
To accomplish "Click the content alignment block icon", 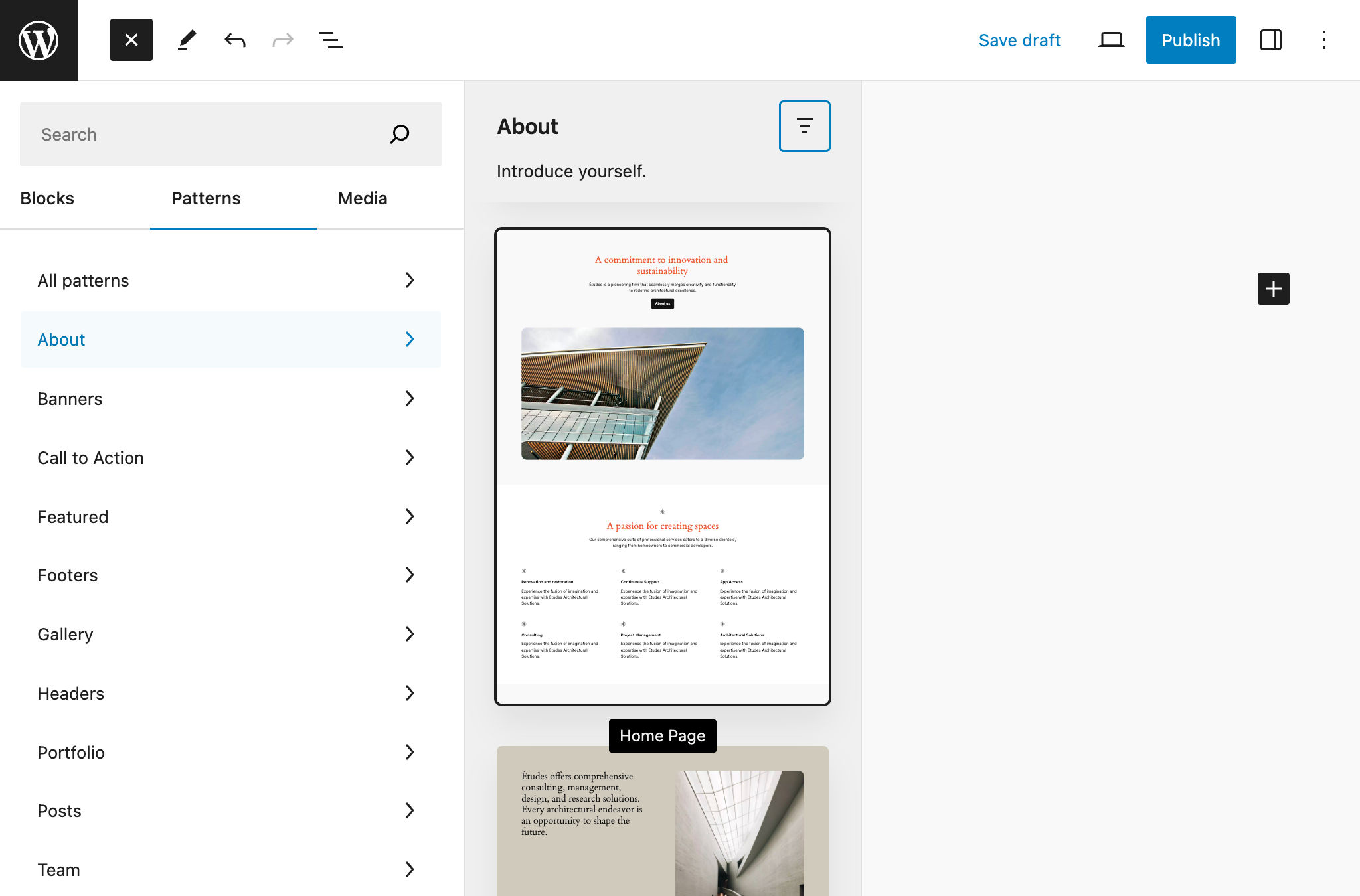I will pyautogui.click(x=805, y=125).
